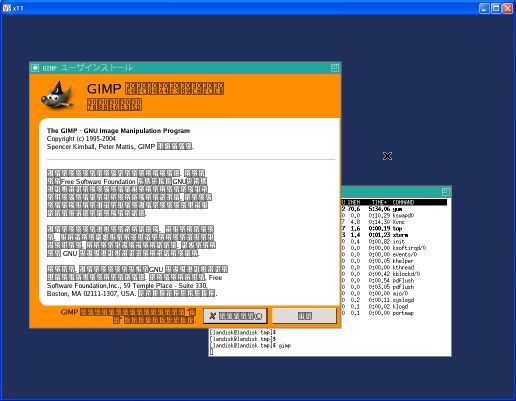Click the terminal line showing gimp command
516x401 pixels.
(250, 346)
